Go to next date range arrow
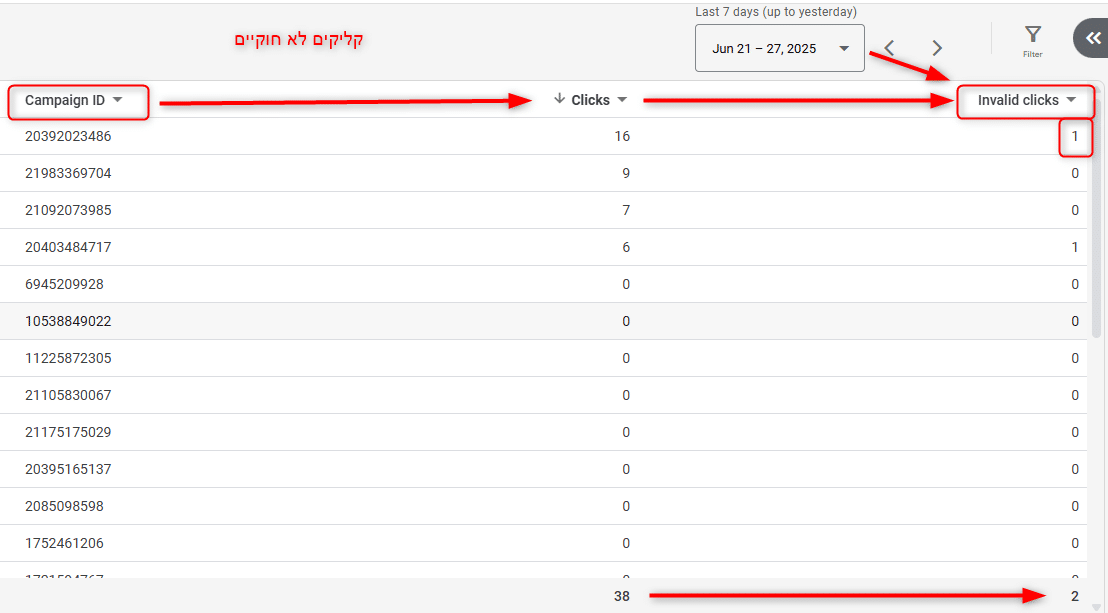Screen dimensions: 1108x613 [937, 48]
